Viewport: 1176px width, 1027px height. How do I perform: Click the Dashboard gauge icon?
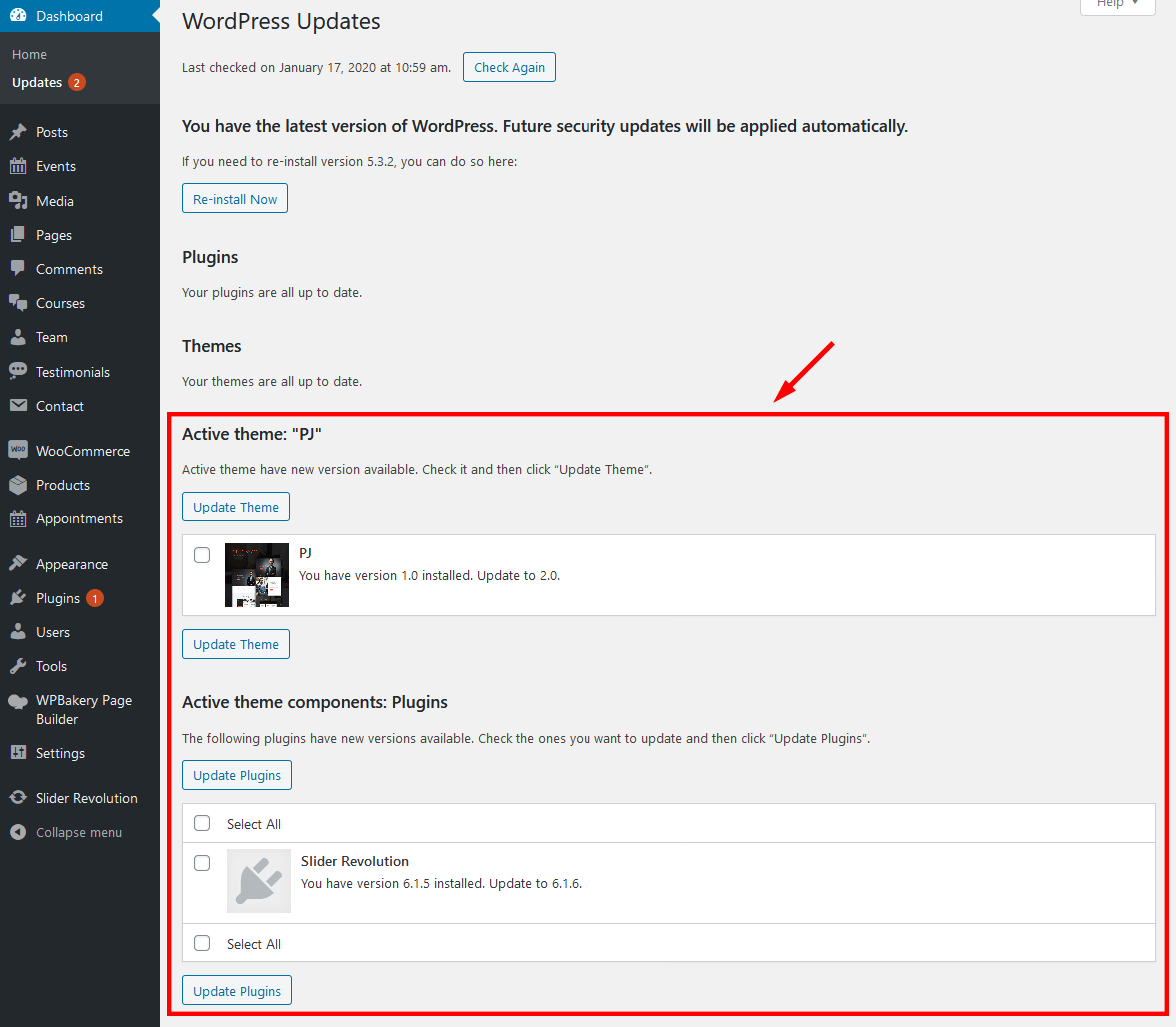(18, 16)
